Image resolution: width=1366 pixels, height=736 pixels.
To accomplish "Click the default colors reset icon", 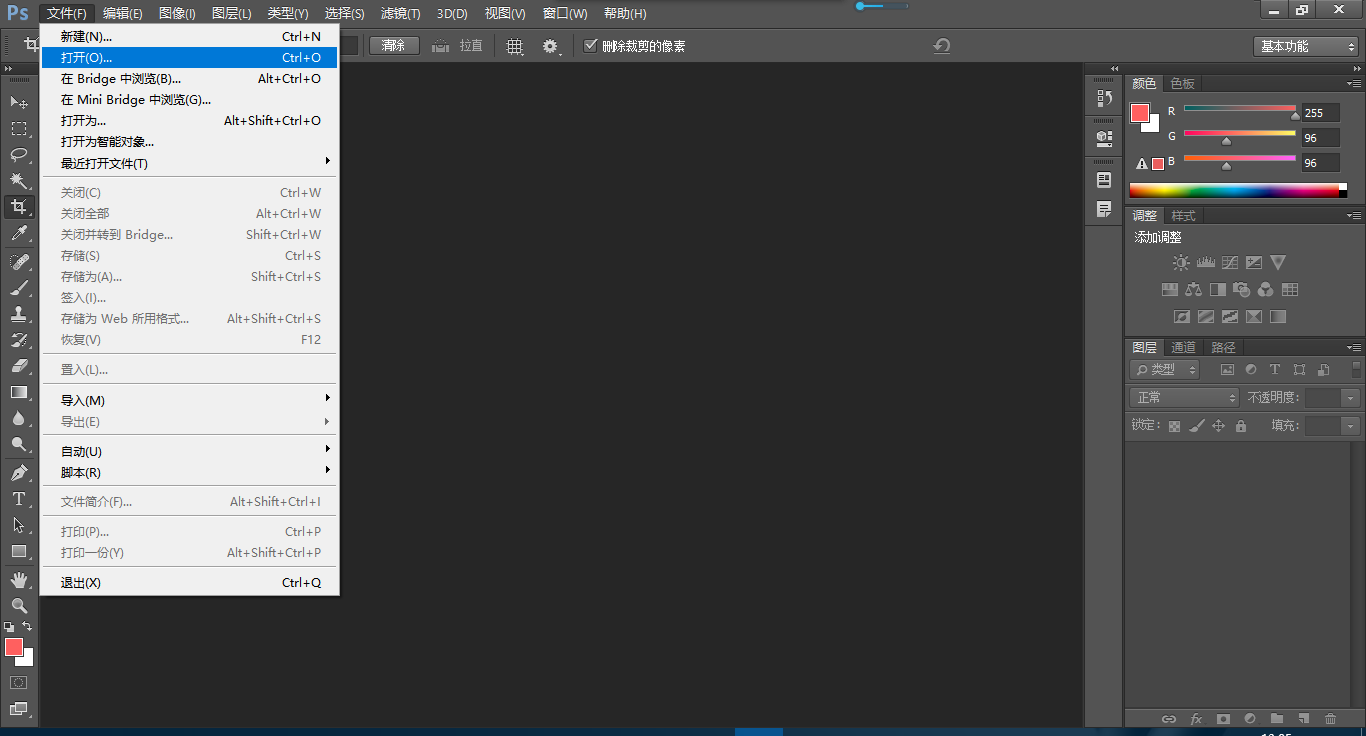I will pyautogui.click(x=10, y=627).
